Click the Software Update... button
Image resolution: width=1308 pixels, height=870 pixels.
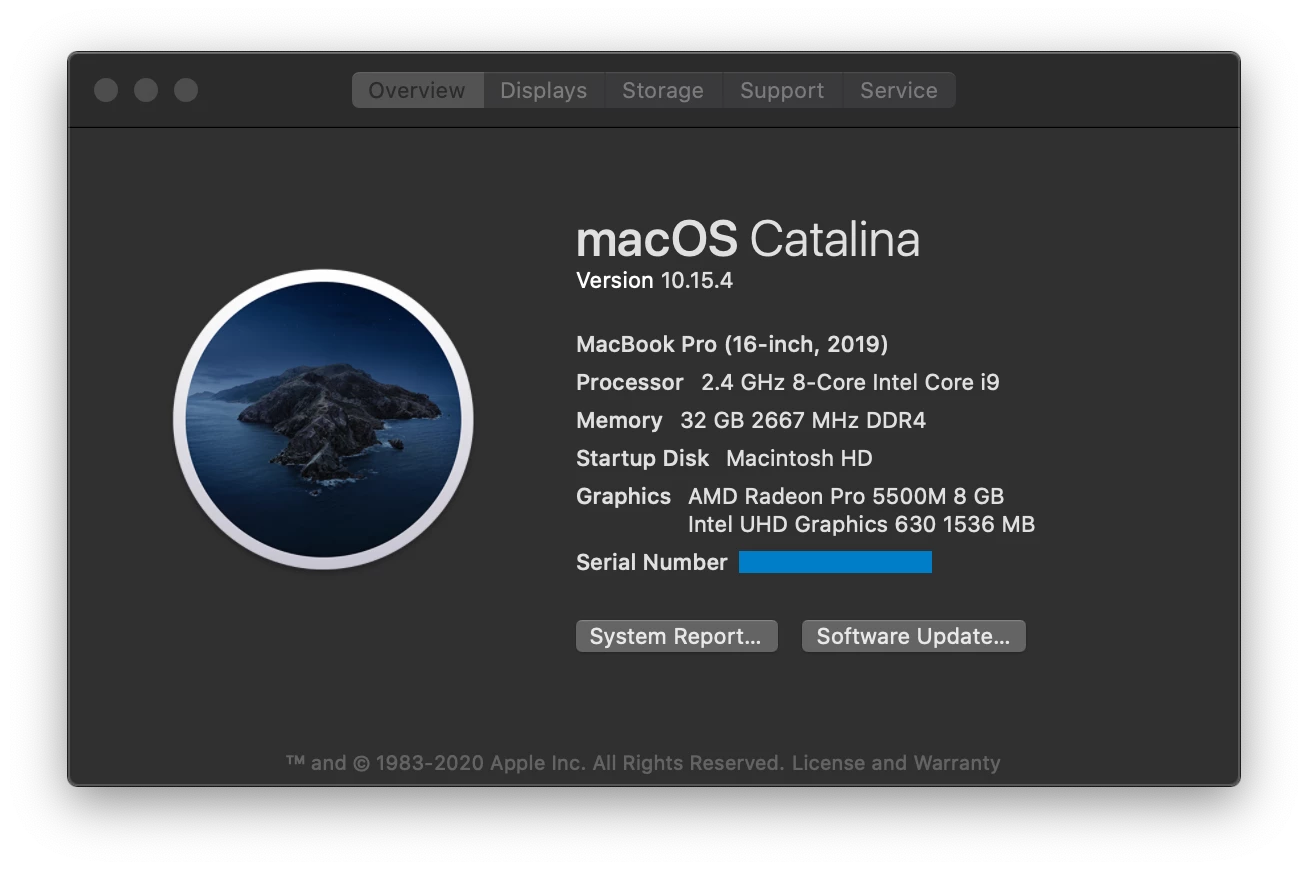pos(913,636)
